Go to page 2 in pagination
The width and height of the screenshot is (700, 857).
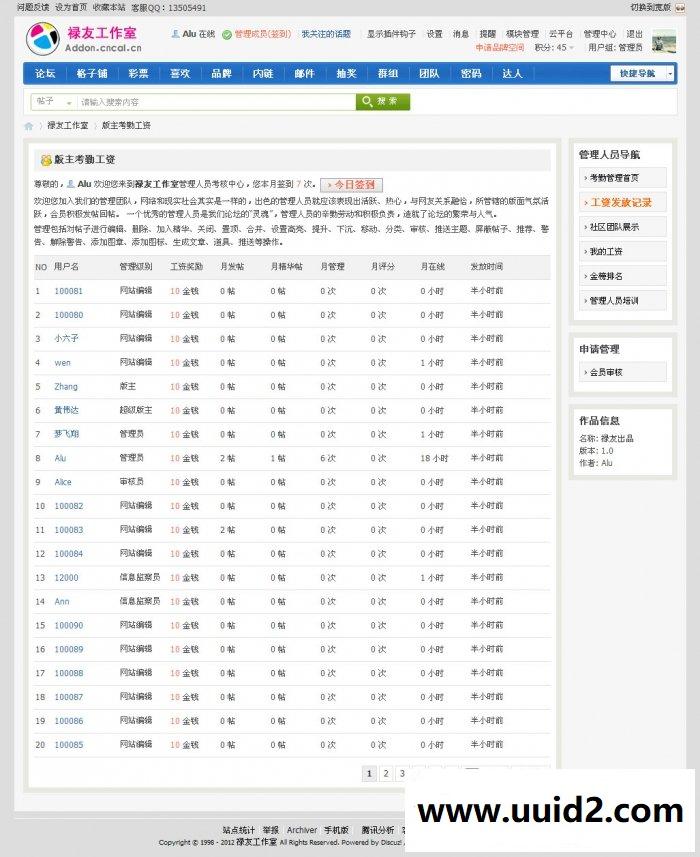[386, 773]
